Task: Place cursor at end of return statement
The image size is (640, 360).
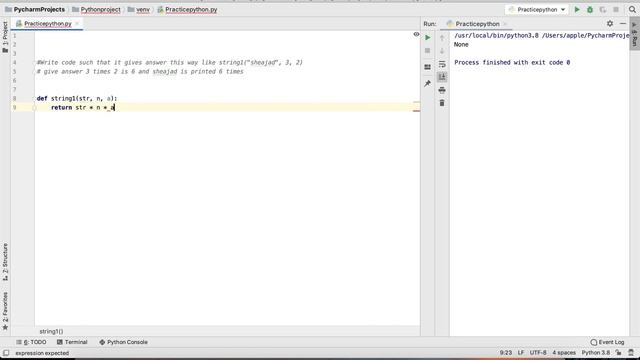Action: click(x=115, y=107)
